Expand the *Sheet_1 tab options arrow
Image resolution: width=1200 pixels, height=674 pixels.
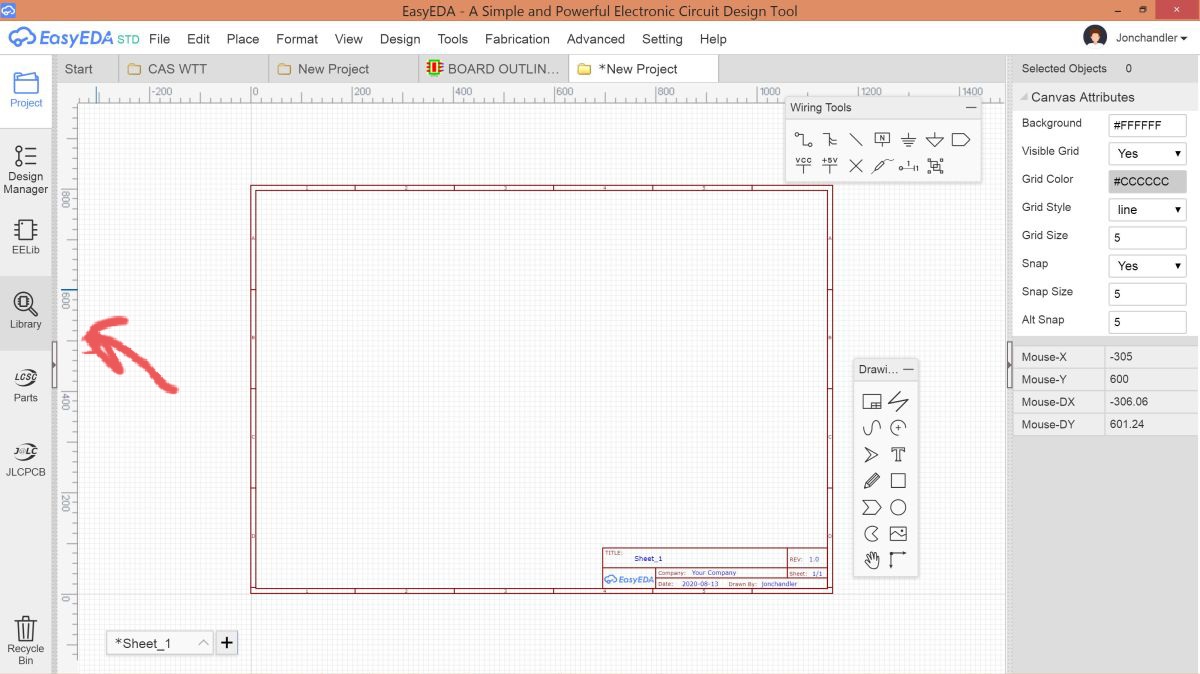[203, 643]
